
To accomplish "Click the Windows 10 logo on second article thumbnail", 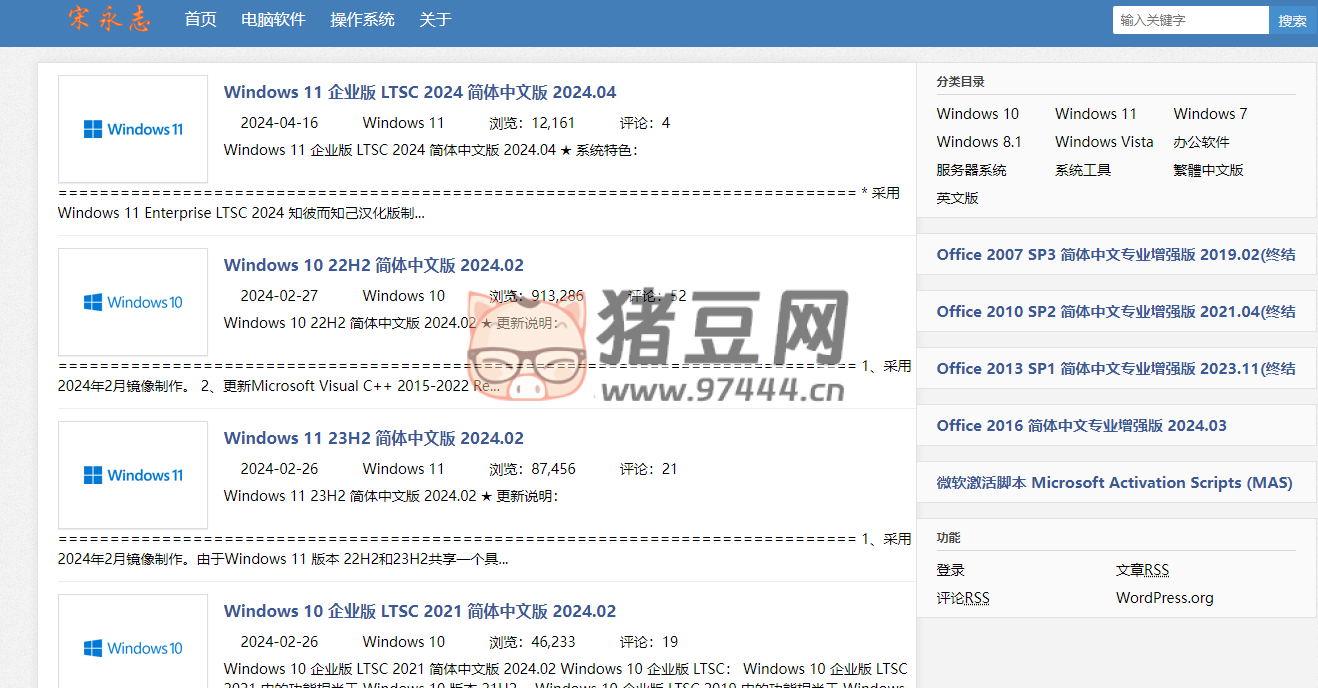I will click(x=132, y=301).
